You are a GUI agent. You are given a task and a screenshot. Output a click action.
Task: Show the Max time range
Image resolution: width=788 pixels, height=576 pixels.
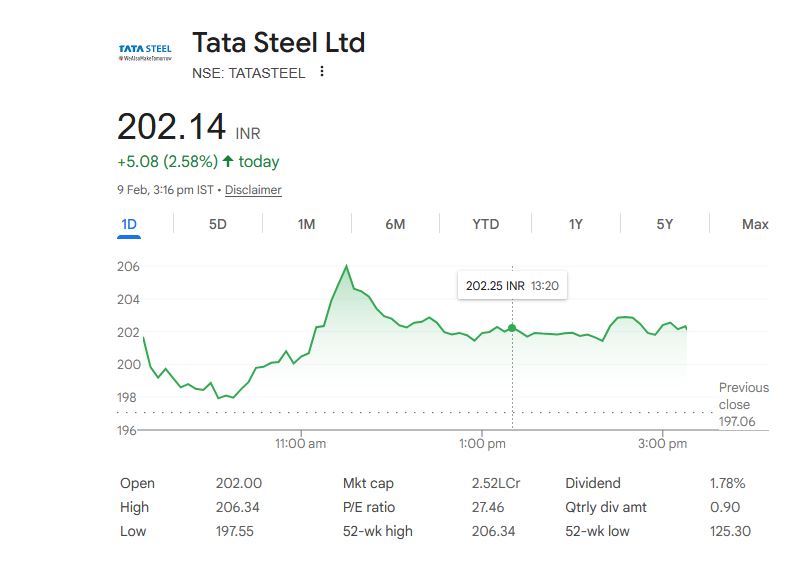tap(755, 224)
